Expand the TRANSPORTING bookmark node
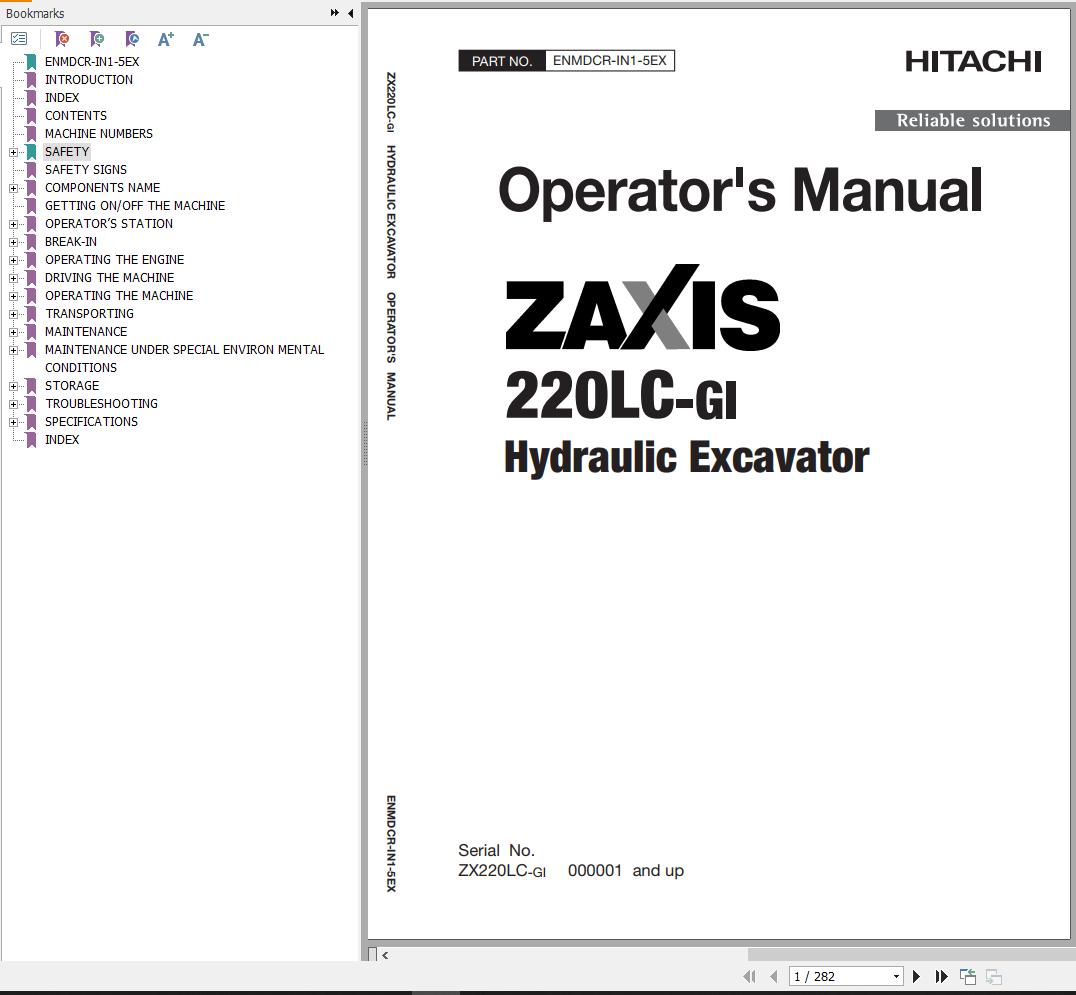Viewport: 1076px width, 995px height. pyautogui.click(x=13, y=314)
